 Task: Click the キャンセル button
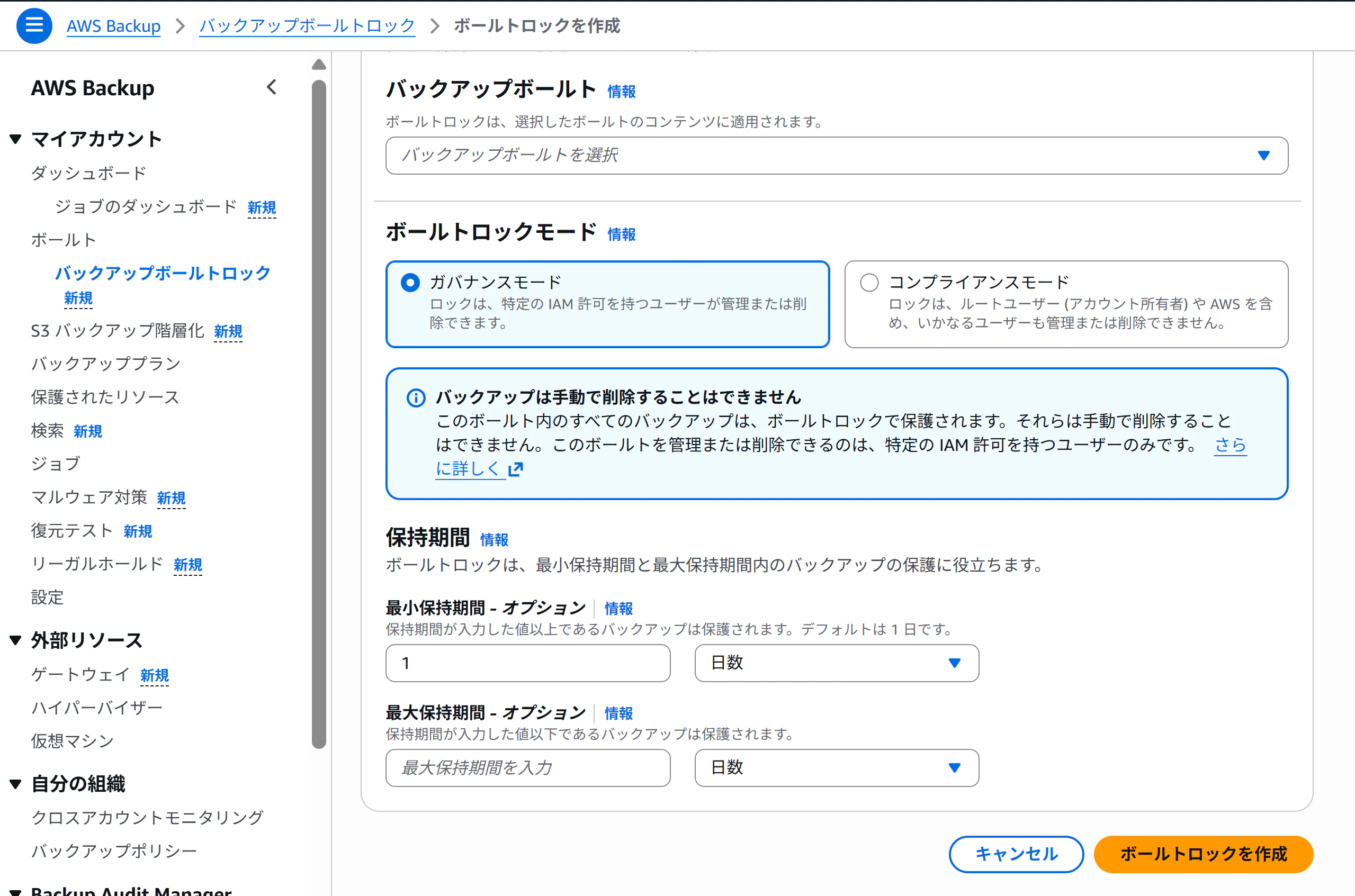tap(1016, 854)
